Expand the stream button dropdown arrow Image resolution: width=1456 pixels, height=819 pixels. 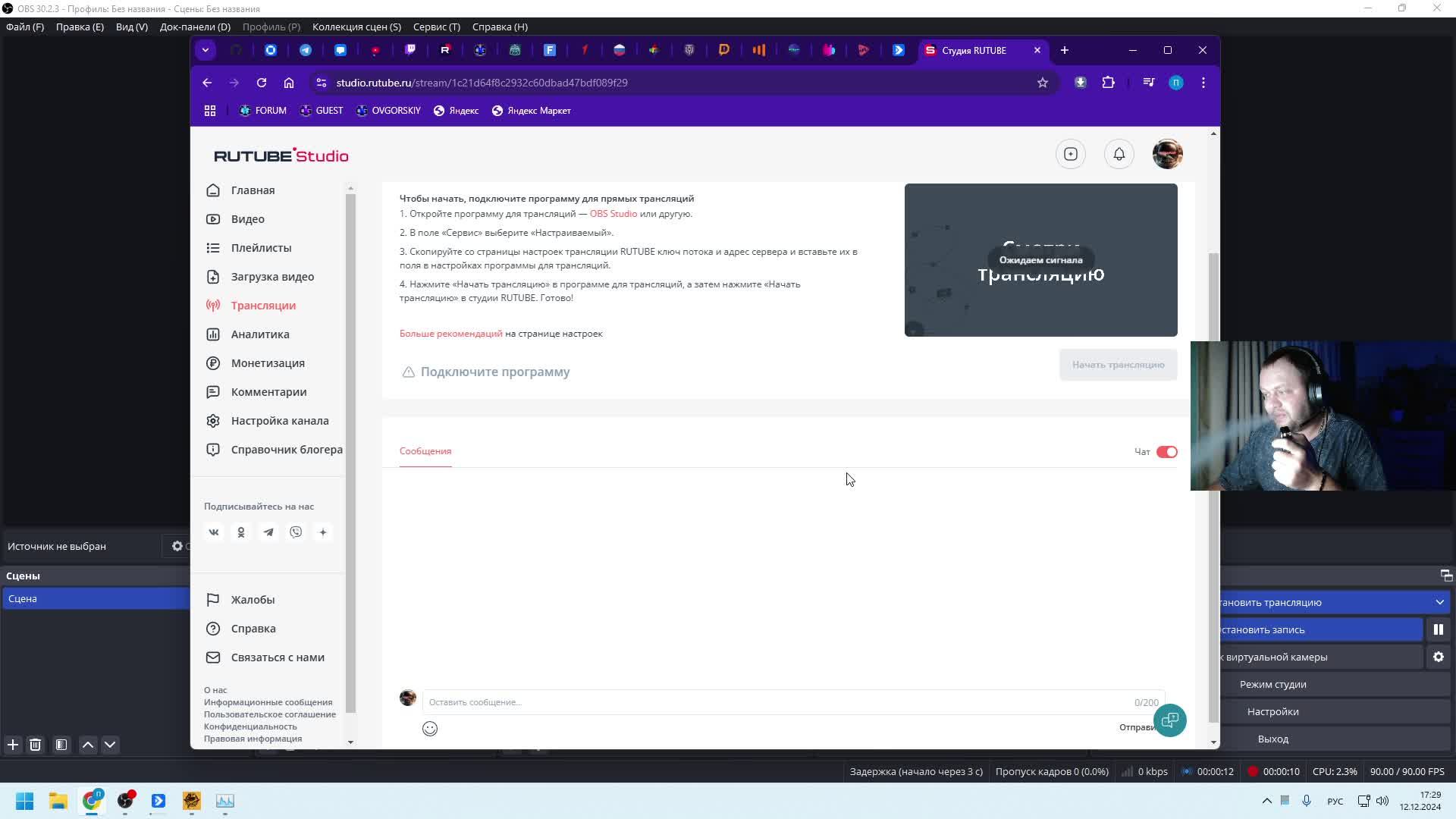tap(1439, 602)
